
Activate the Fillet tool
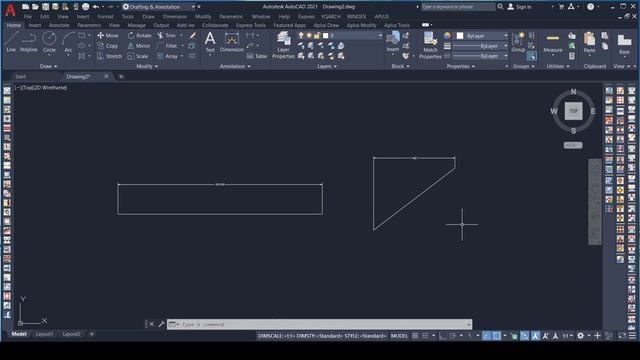[x=167, y=46]
